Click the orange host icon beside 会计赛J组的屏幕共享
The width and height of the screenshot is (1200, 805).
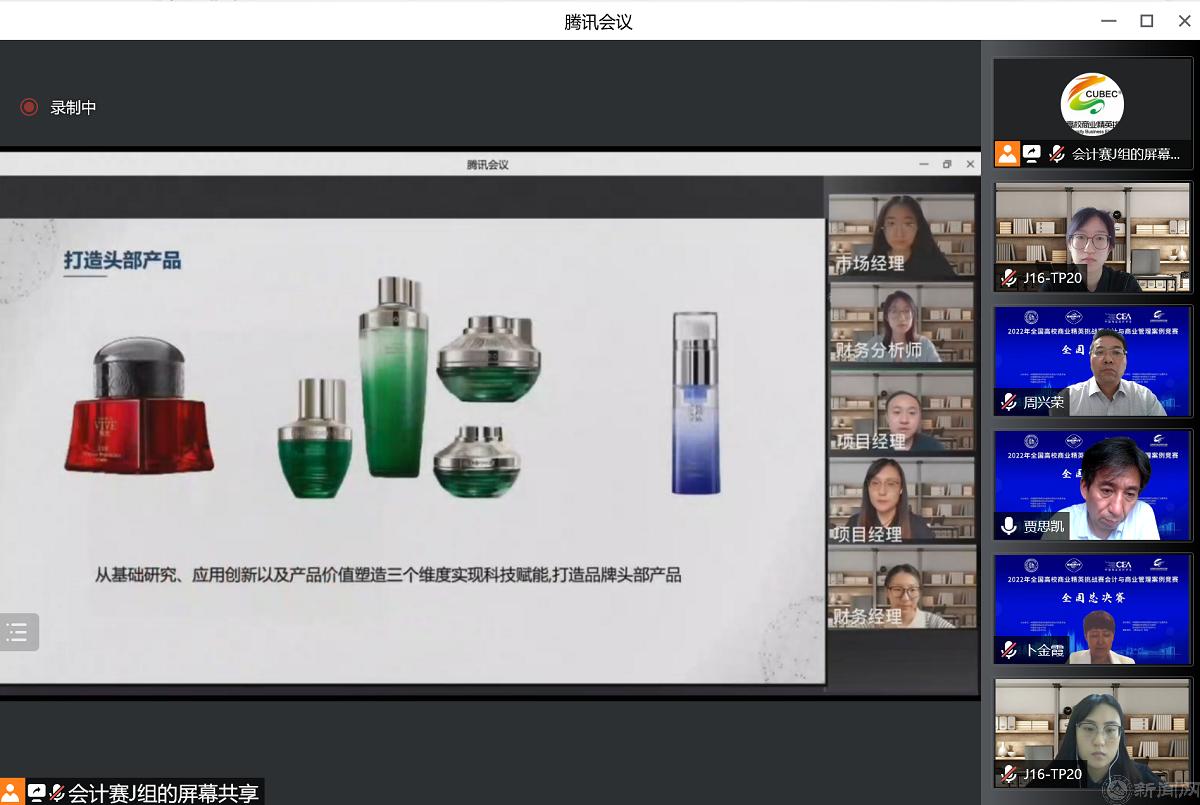click(11, 793)
